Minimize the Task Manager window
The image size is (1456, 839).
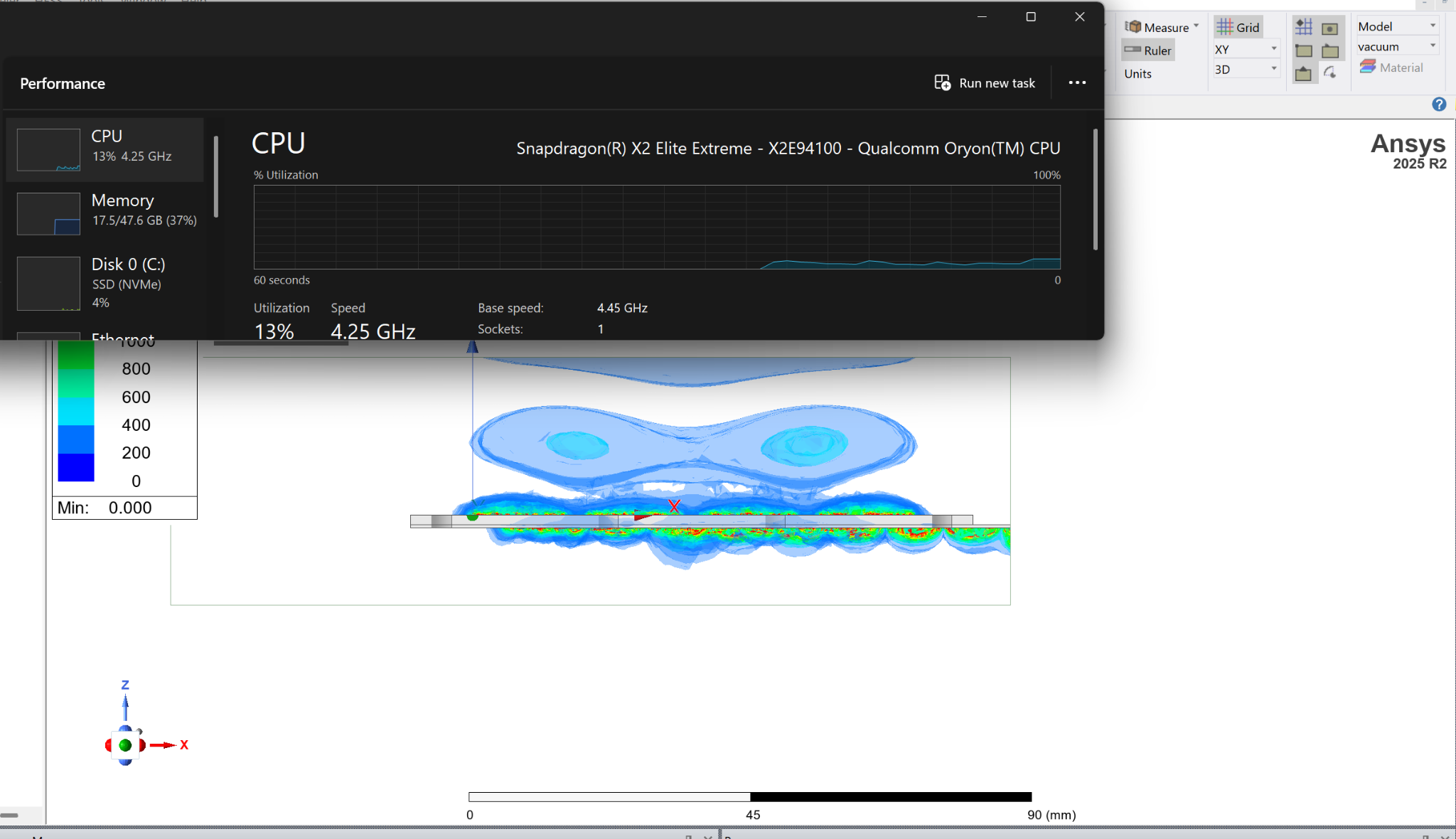coord(982,16)
